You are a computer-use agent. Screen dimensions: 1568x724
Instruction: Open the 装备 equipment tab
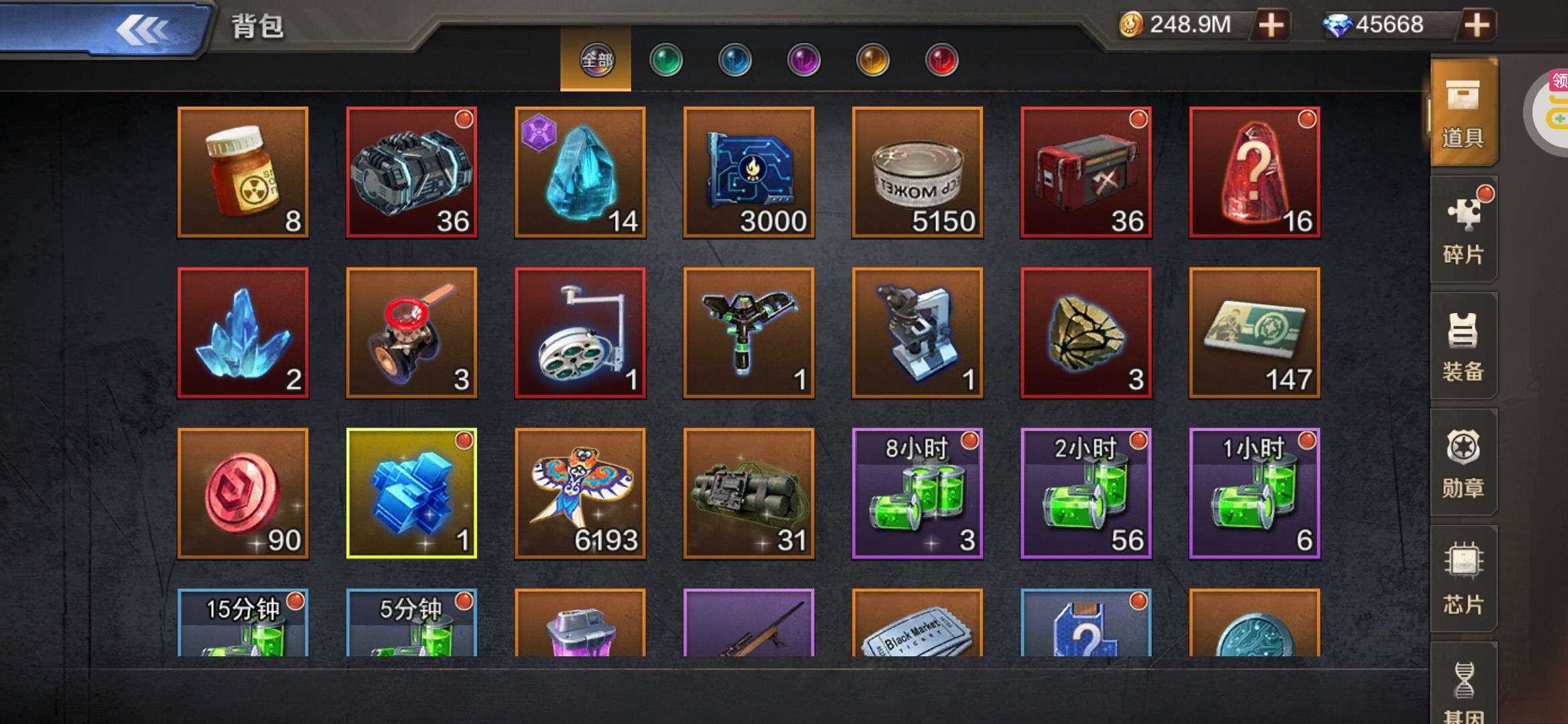tap(1463, 346)
